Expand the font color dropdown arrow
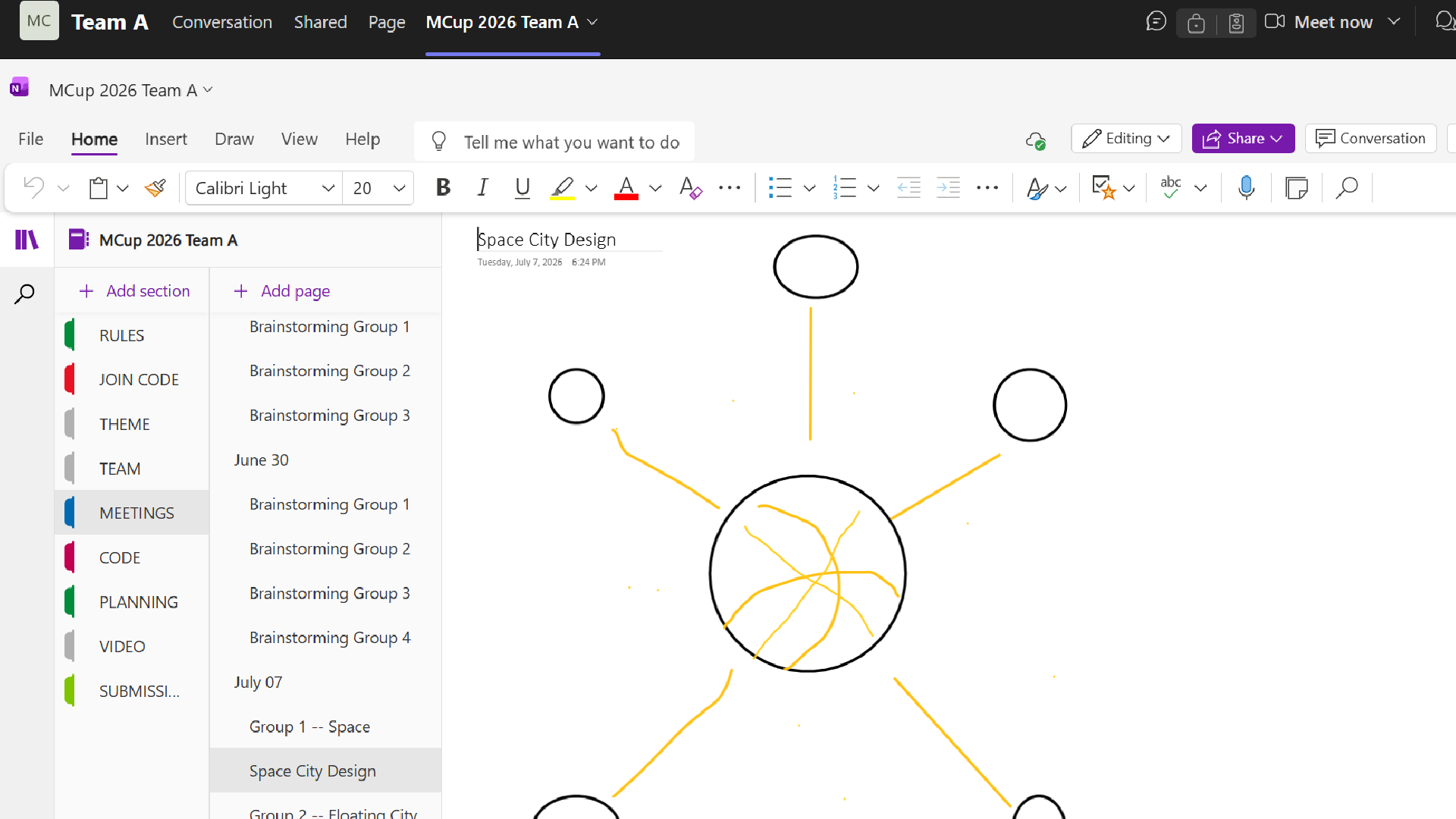Screen dimensions: 1456x819 click(x=655, y=188)
